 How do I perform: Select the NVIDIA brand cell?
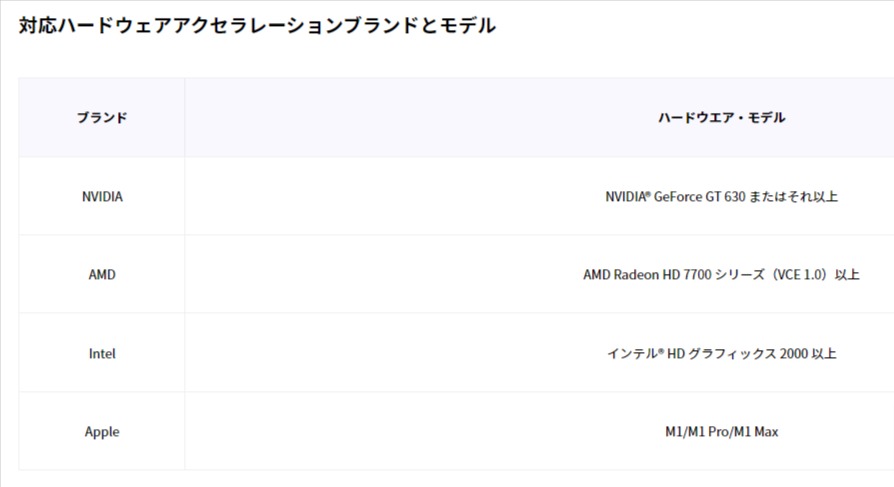click(x=102, y=196)
